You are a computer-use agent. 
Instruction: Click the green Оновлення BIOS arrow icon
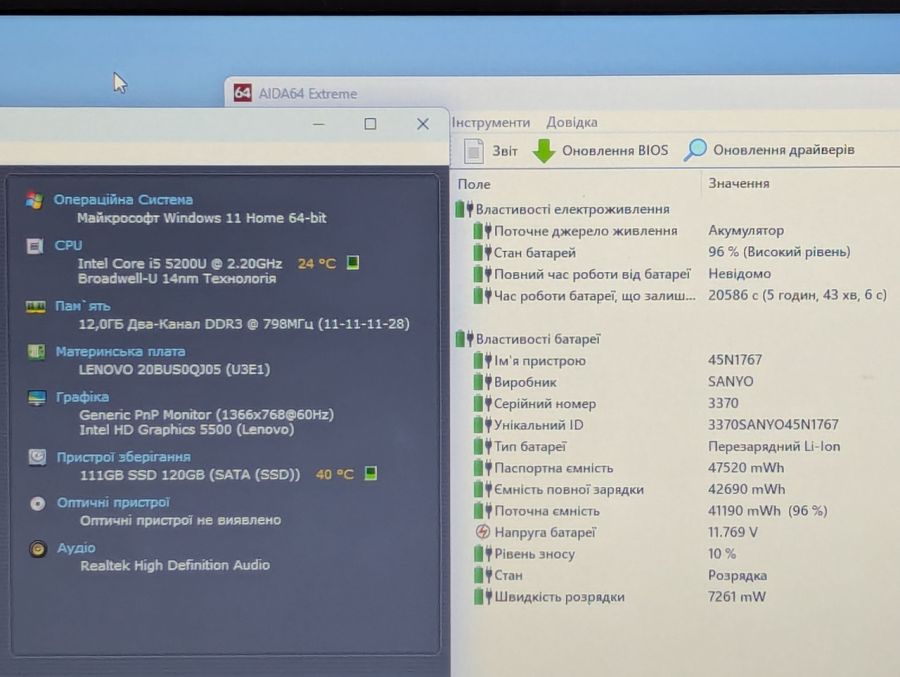click(x=544, y=151)
